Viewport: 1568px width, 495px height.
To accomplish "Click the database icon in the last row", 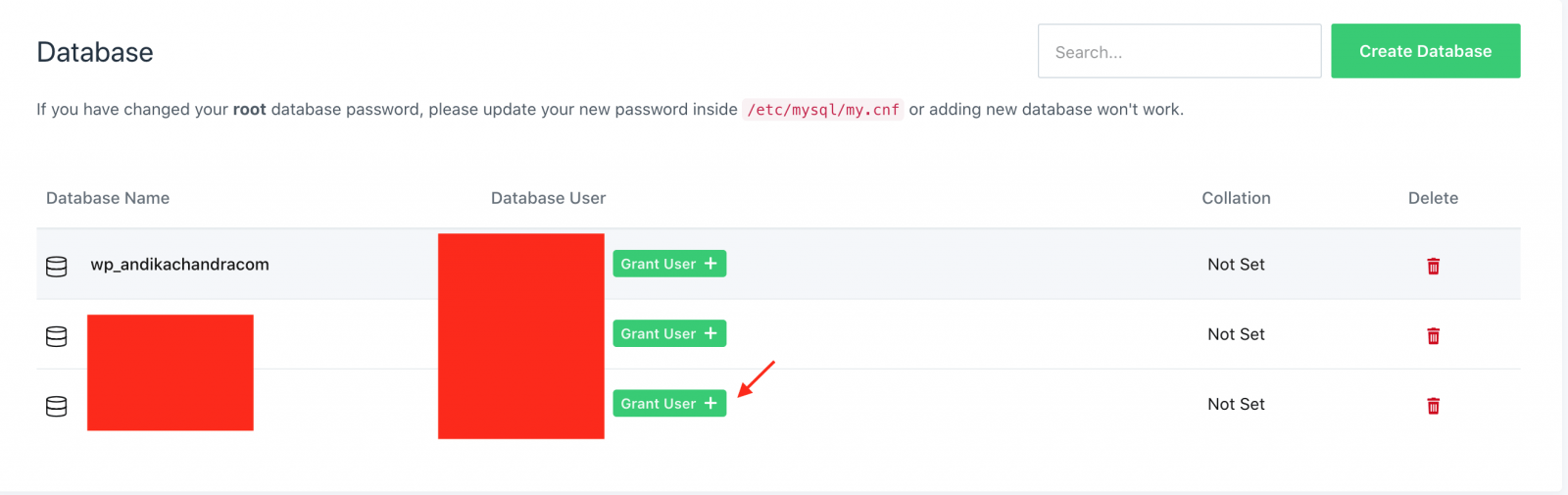I will 57,406.
